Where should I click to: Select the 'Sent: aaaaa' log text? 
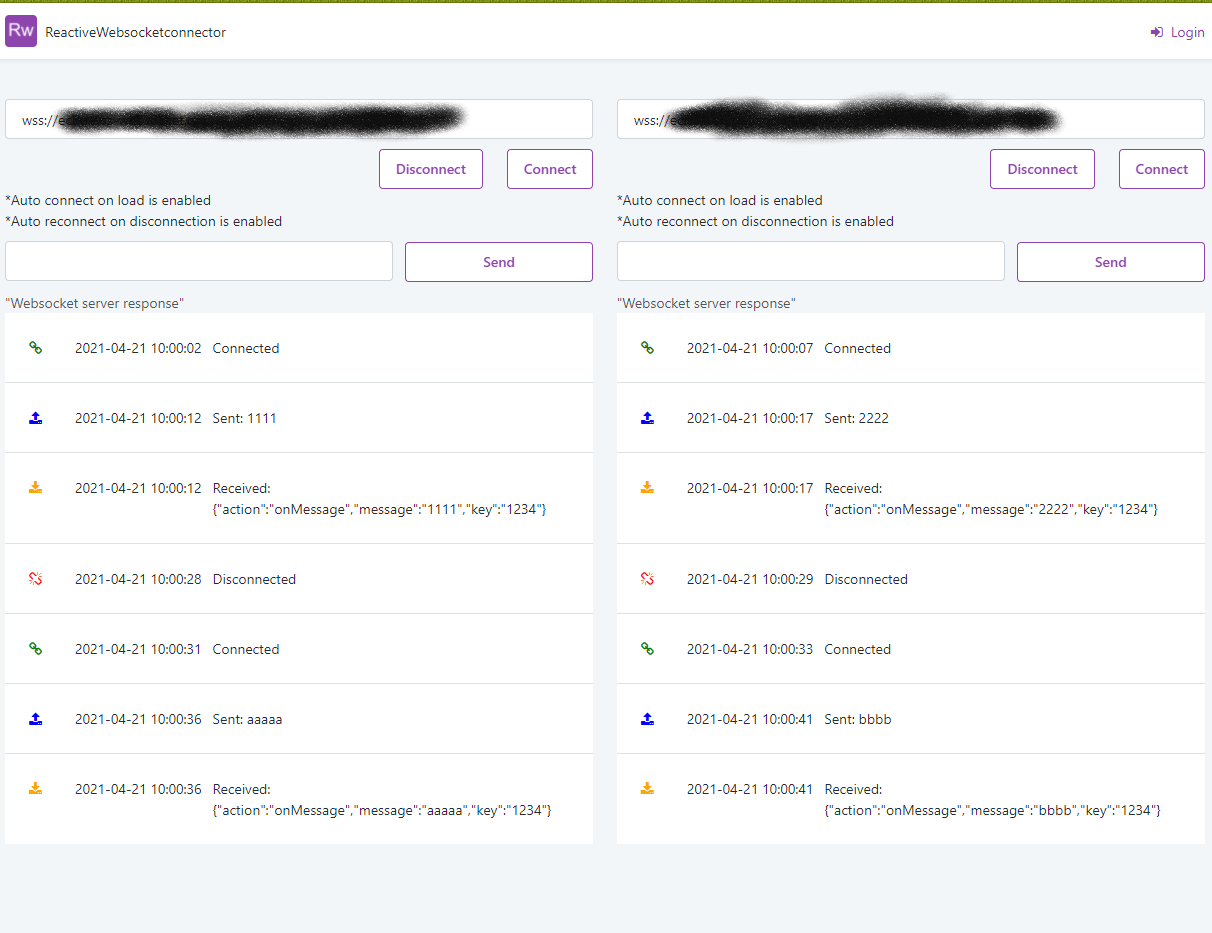pyautogui.click(x=248, y=719)
